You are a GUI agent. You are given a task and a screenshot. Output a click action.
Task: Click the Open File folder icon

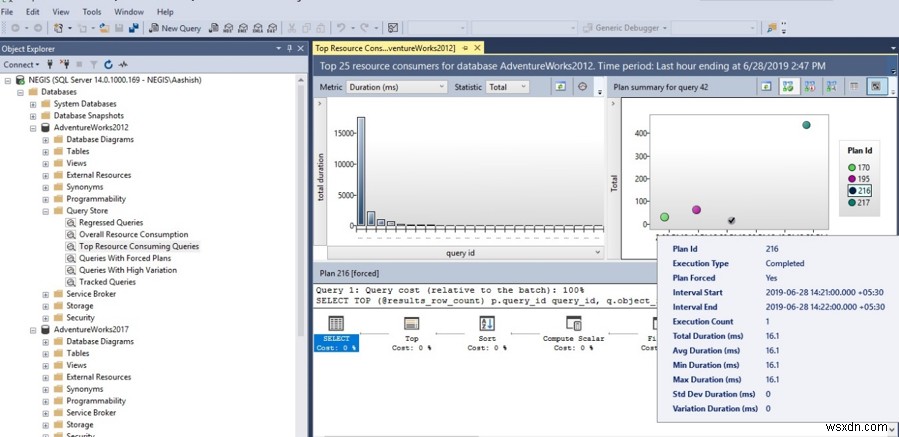(104, 28)
